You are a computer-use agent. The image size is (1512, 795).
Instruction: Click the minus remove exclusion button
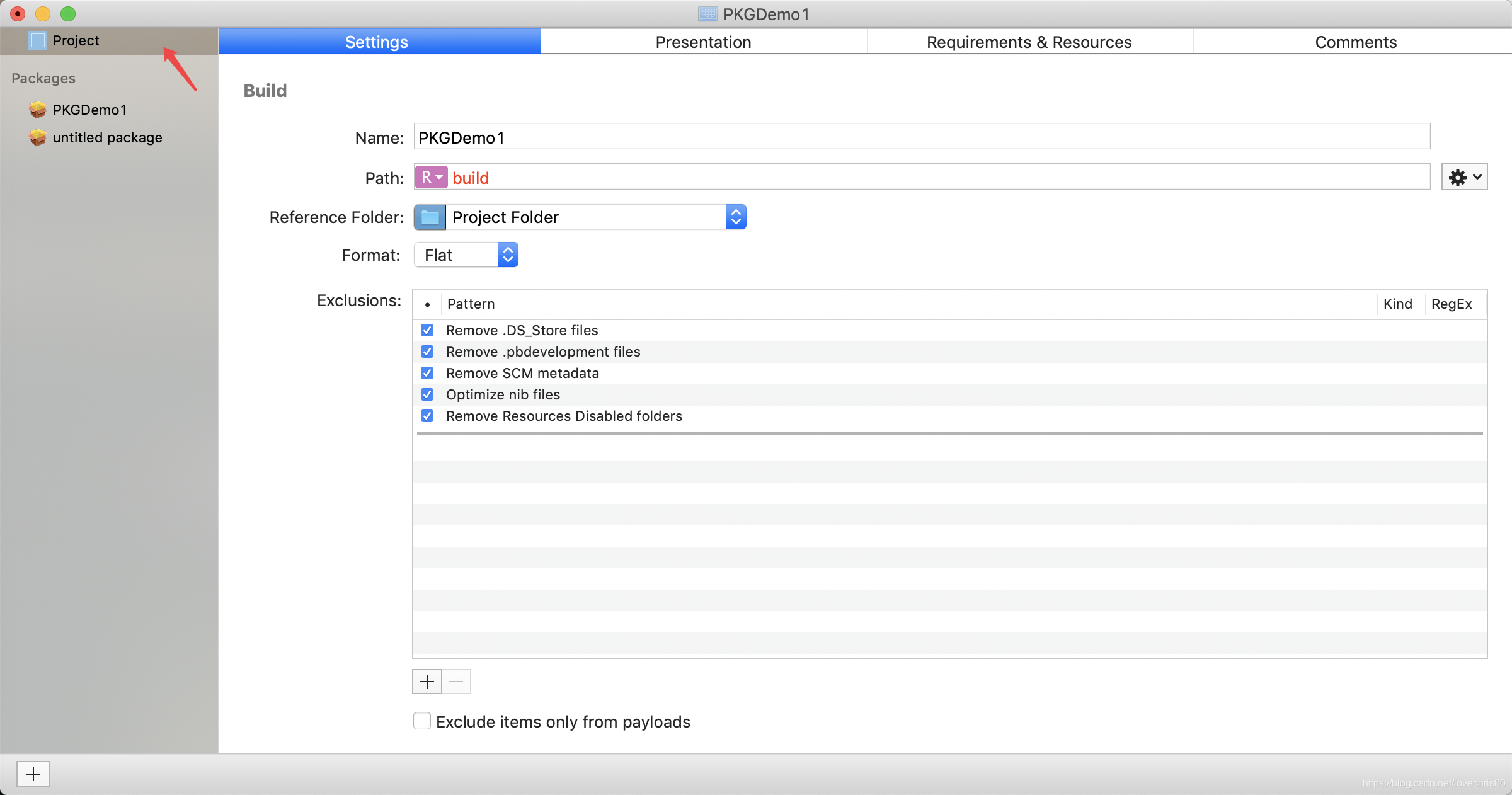point(456,682)
